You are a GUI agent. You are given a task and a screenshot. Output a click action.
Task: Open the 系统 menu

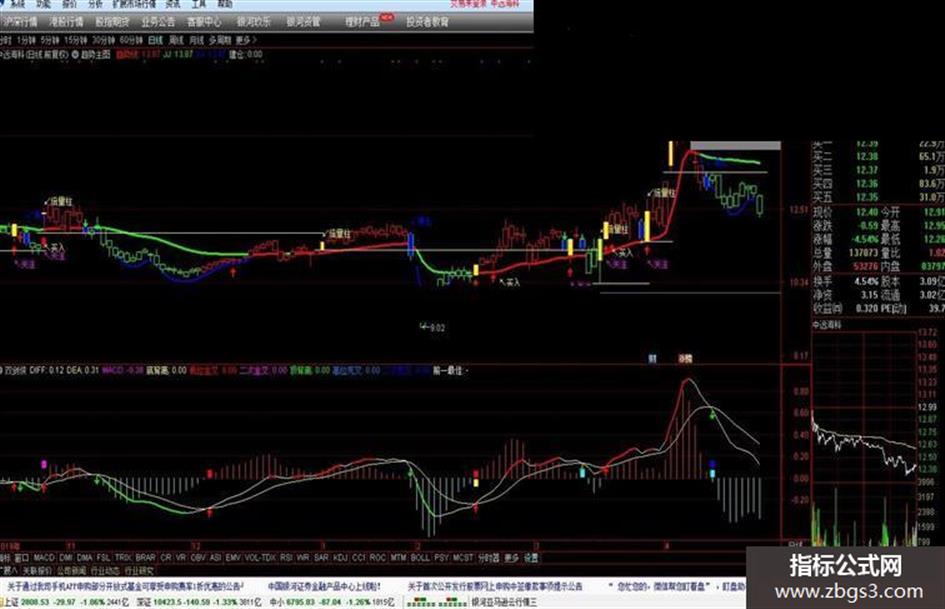coord(17,4)
